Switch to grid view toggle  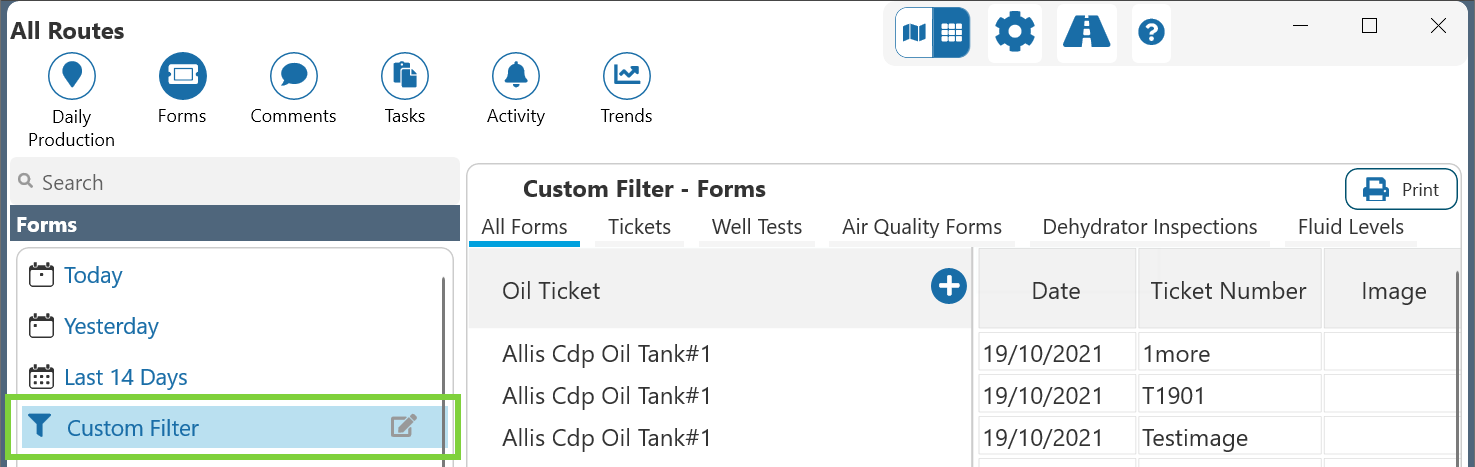951,33
